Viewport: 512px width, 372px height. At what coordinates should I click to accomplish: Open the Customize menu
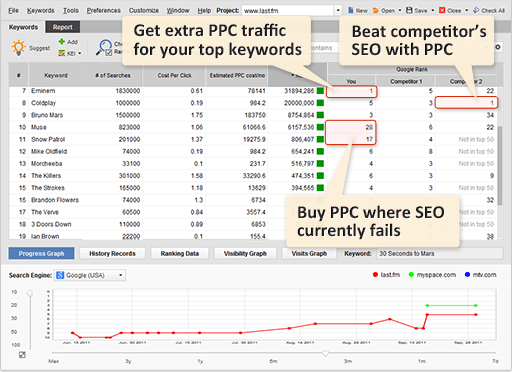pos(144,11)
